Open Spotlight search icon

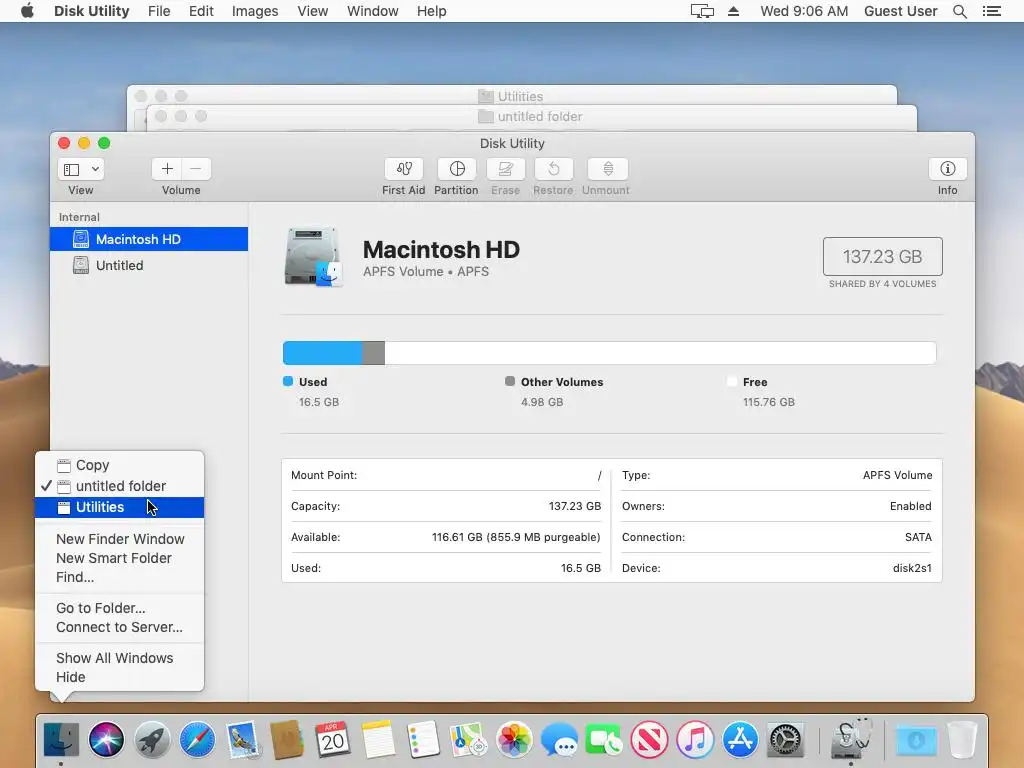[x=959, y=11]
